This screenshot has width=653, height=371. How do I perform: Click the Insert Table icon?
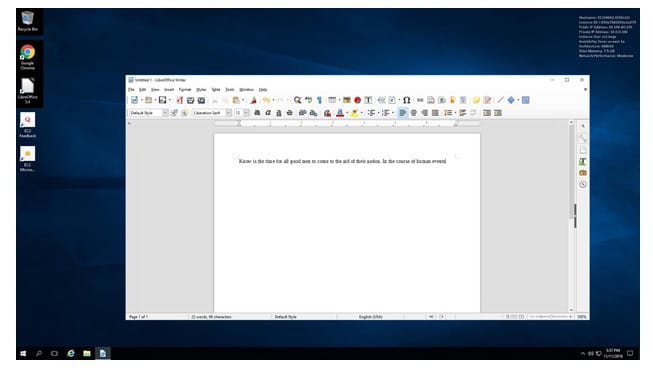coord(332,100)
